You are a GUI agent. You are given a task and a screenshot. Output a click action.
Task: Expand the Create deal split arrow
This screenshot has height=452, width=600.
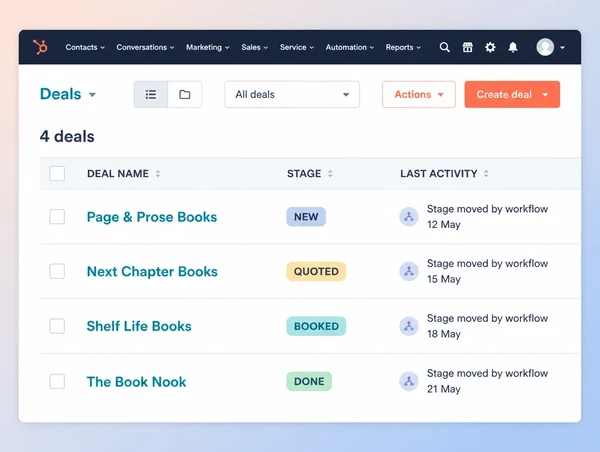tap(545, 95)
